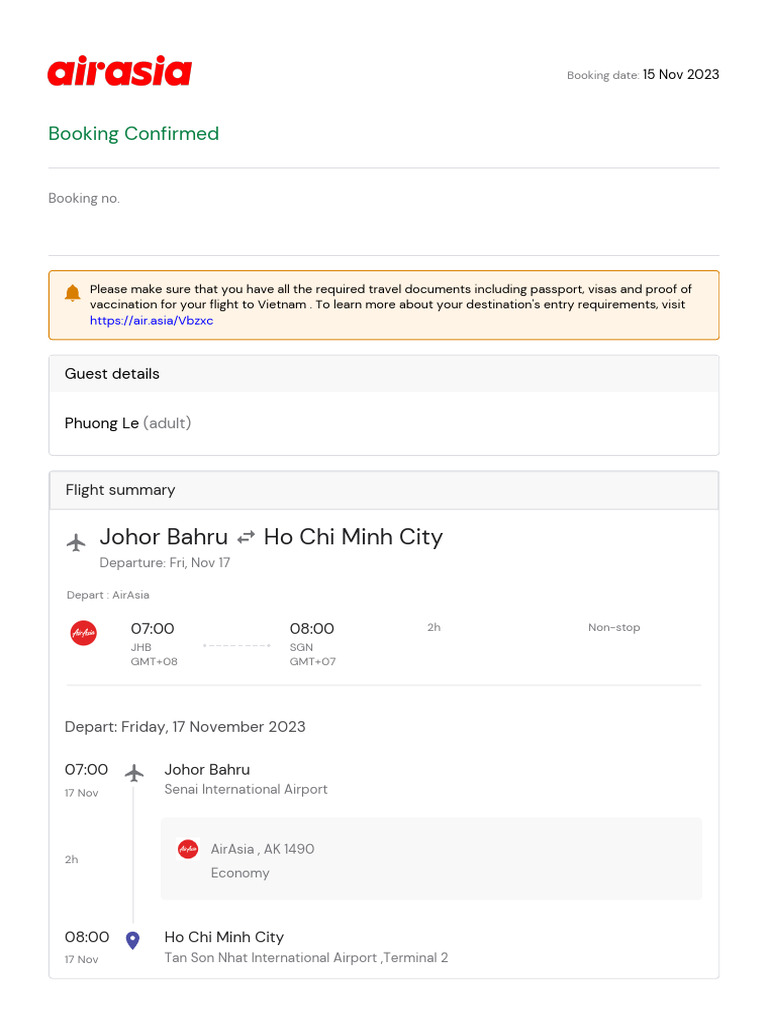Click the Non-stop label

click(614, 628)
